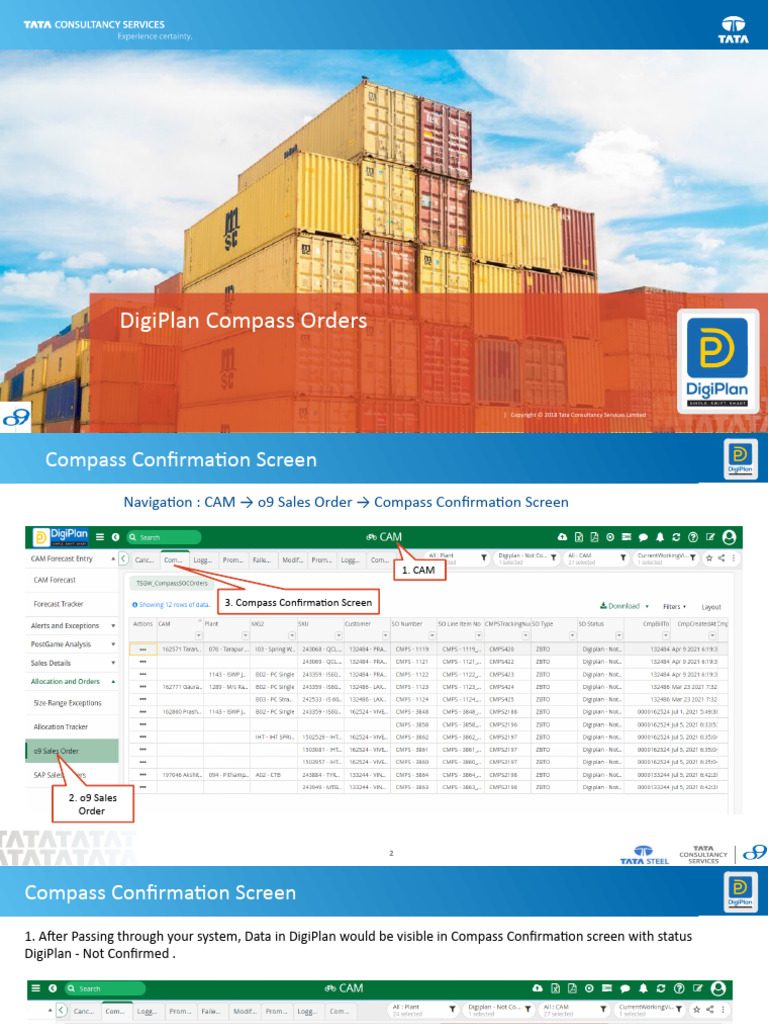Viewport: 768px width, 1024px height.
Task: Click the back arrow icon in first DigiPlan header
Action: tap(116, 537)
